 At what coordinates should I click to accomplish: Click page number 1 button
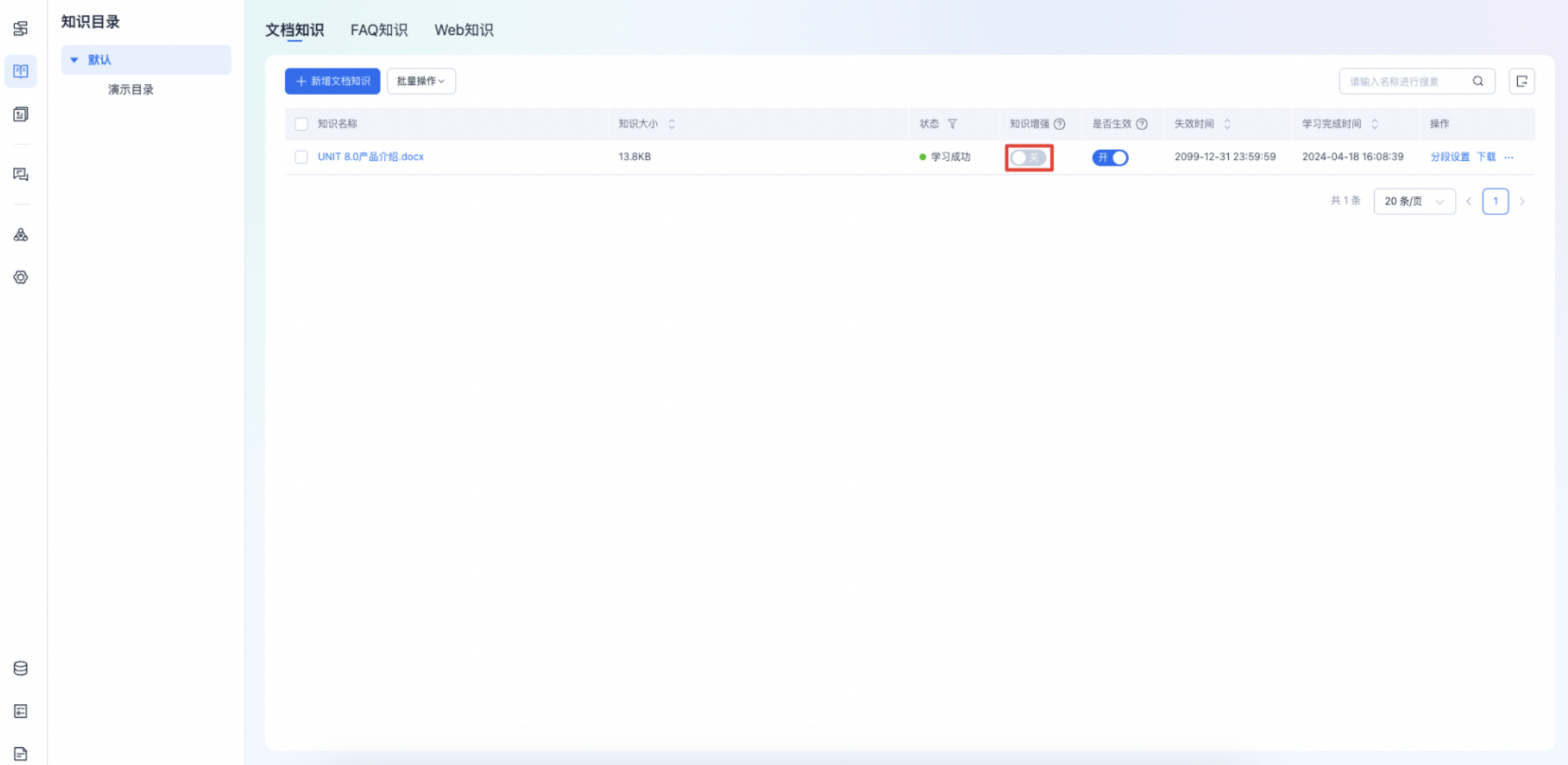click(x=1495, y=202)
